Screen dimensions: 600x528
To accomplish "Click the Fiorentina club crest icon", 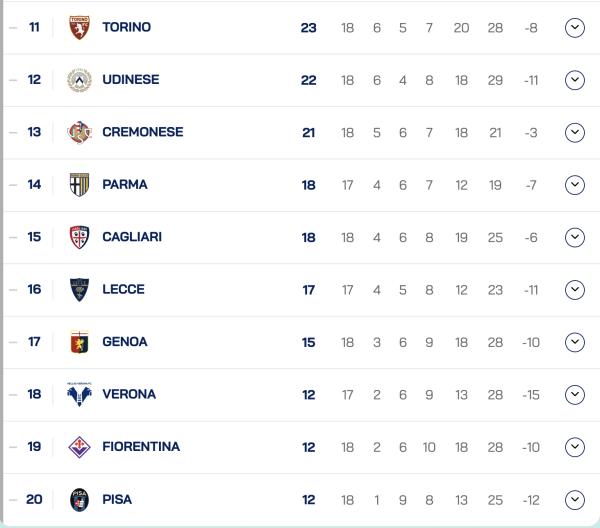I will [79, 447].
